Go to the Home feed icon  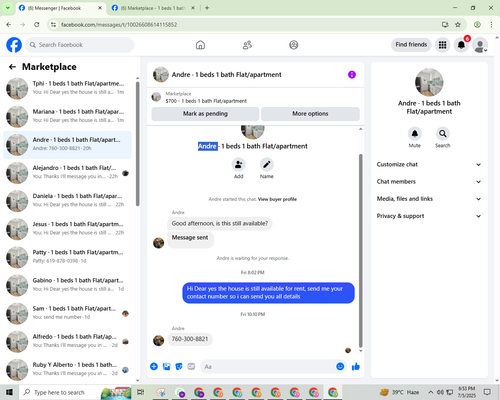coord(200,45)
